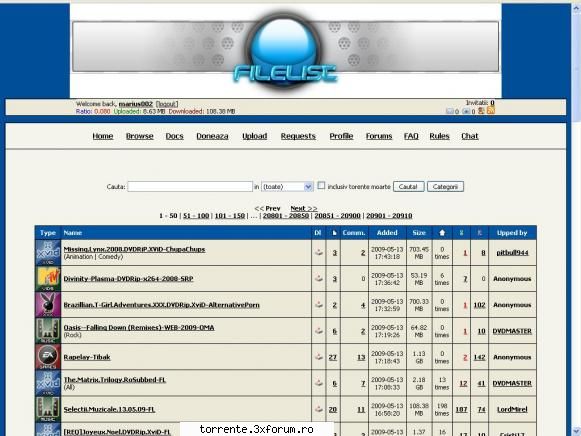
Task: Enable inclusiv torente moarte checkbox
Action: pyautogui.click(x=321, y=186)
